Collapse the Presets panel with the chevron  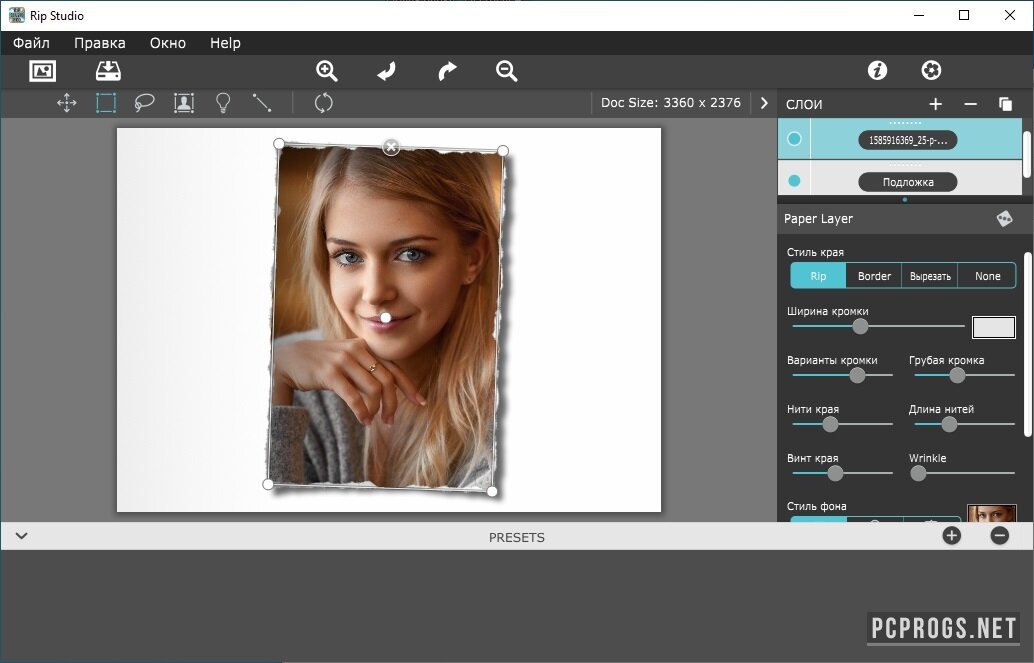tap(21, 536)
